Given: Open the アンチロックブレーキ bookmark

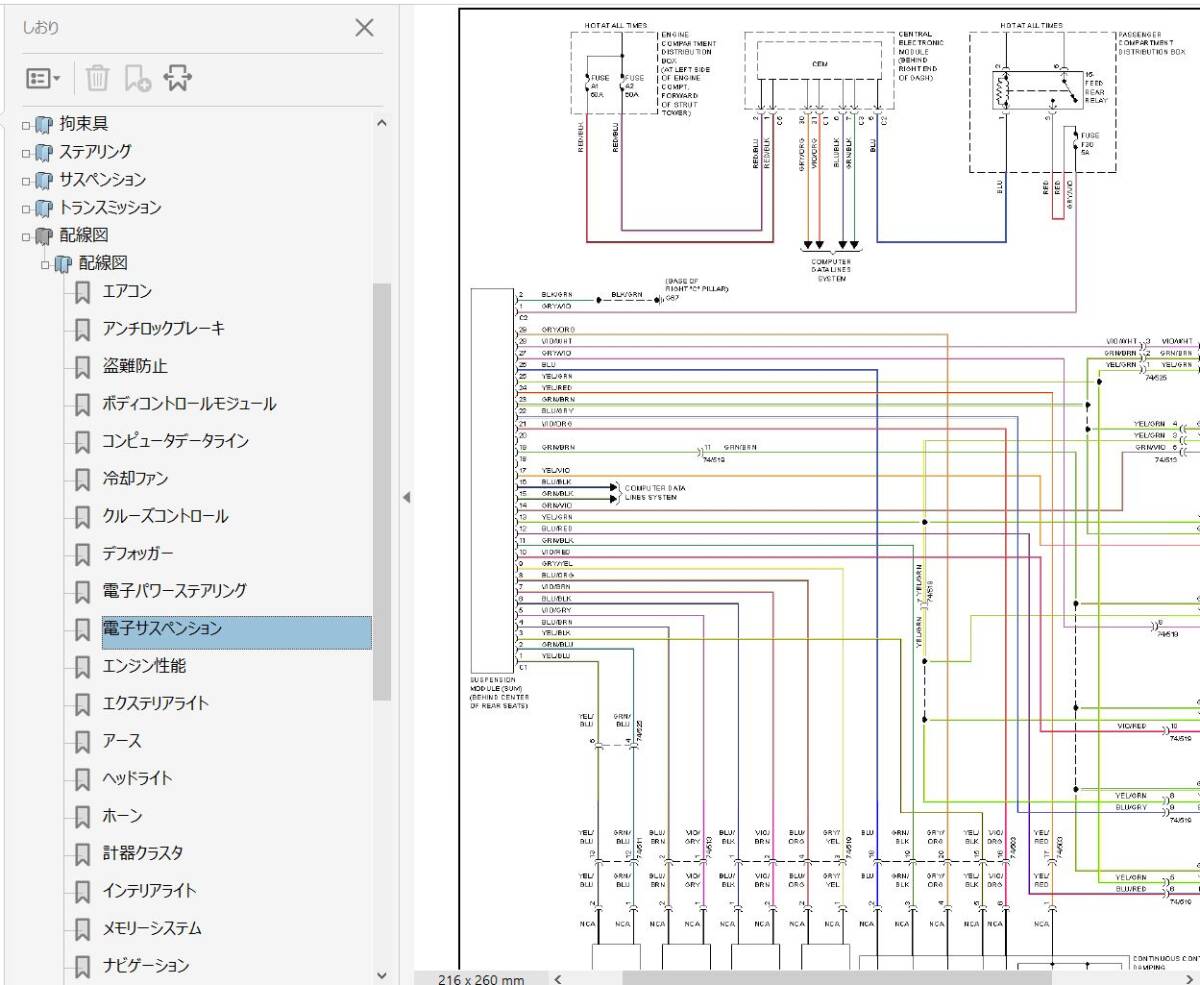Looking at the screenshot, I should tap(163, 329).
